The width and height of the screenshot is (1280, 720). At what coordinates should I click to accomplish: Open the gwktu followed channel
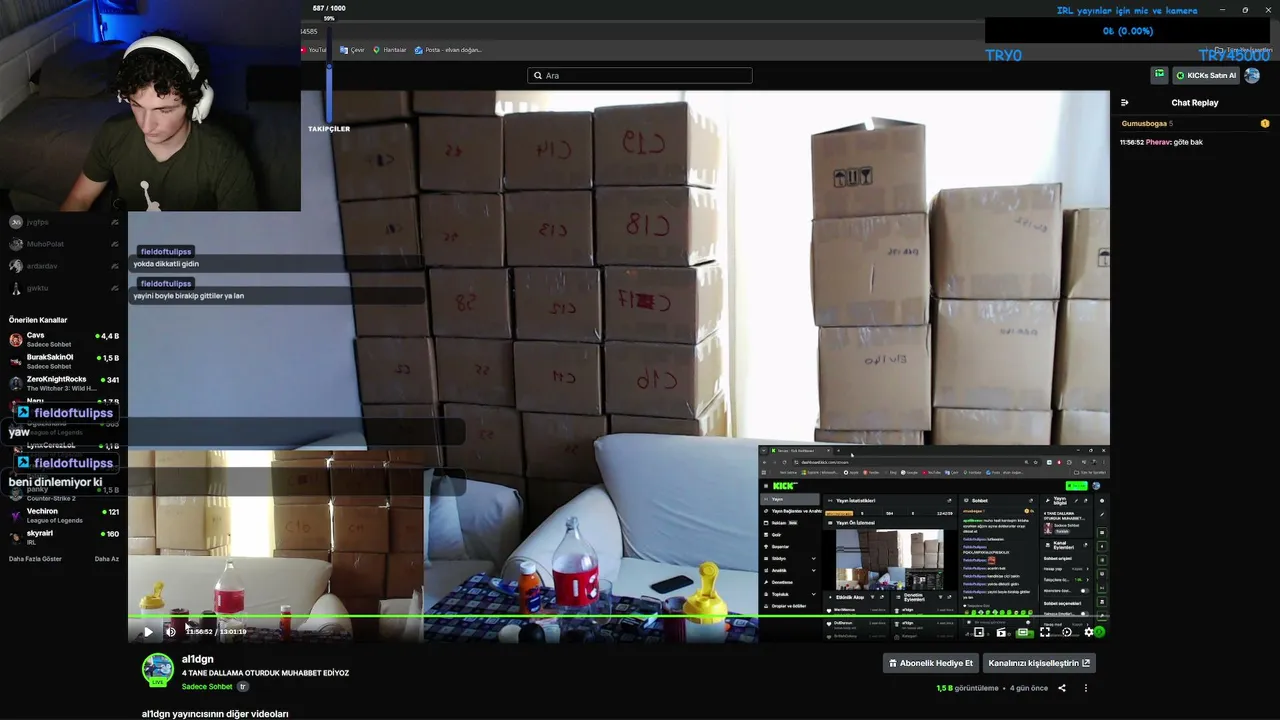pos(64,288)
